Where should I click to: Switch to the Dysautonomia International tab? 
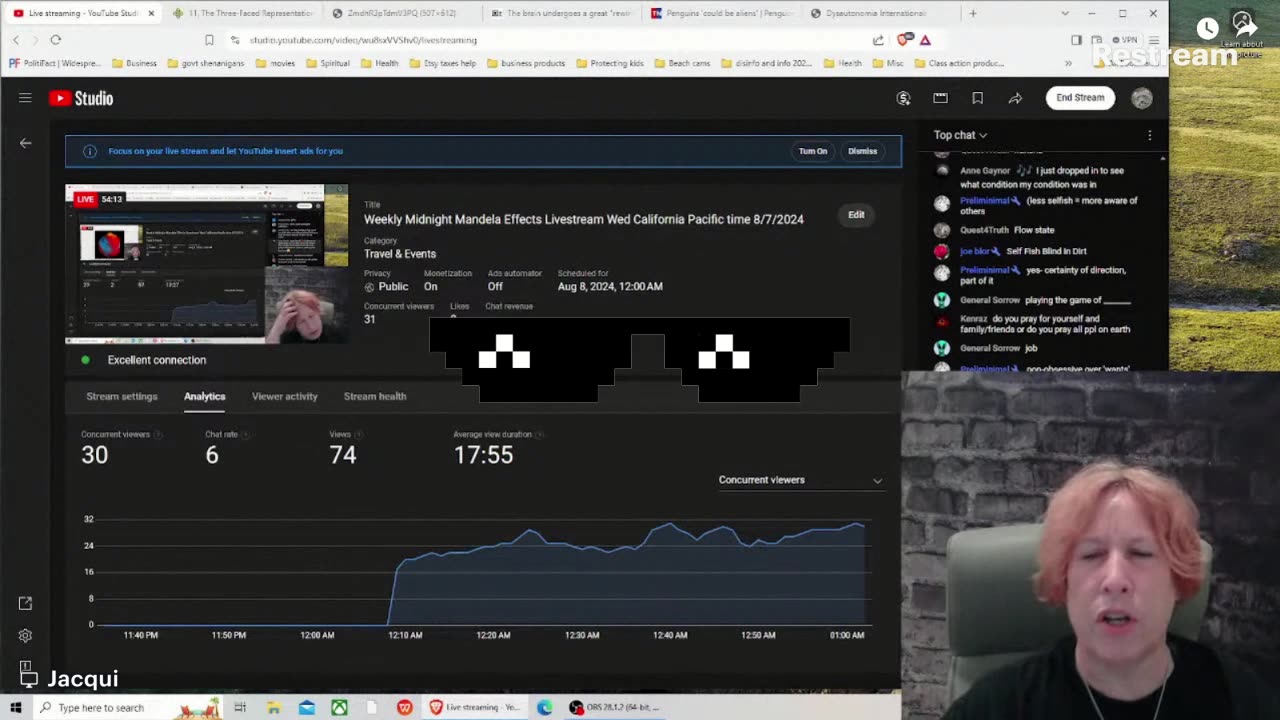pos(880,13)
